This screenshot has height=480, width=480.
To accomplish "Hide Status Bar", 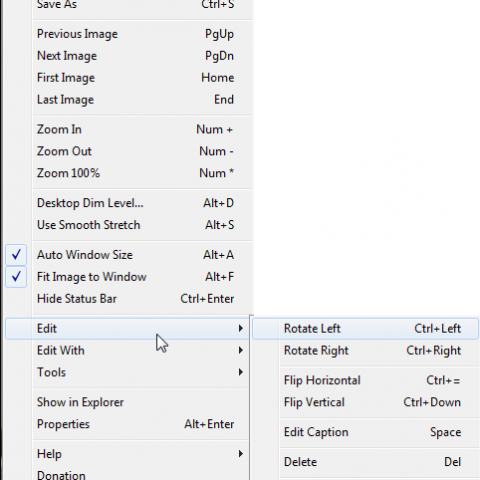I will (x=127, y=299).
